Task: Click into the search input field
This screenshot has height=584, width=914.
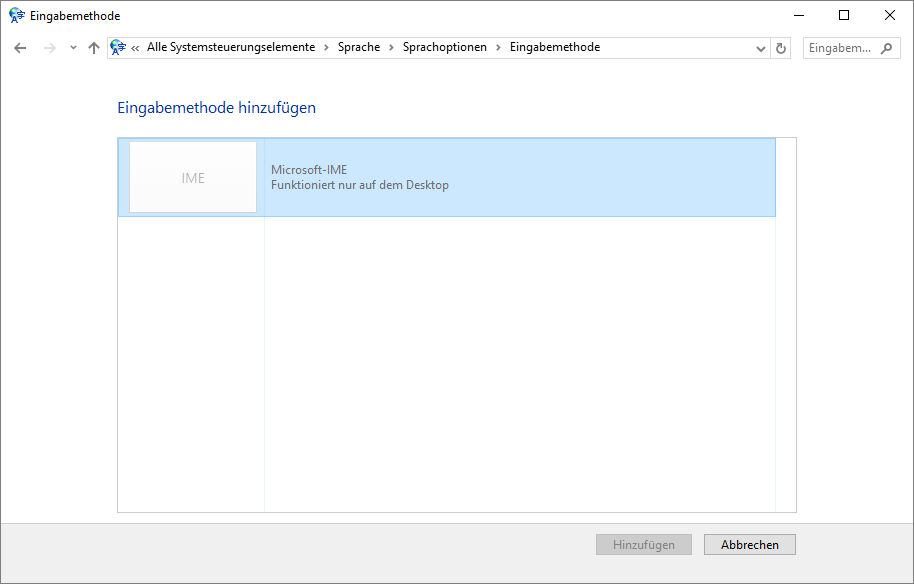Action: click(x=839, y=48)
